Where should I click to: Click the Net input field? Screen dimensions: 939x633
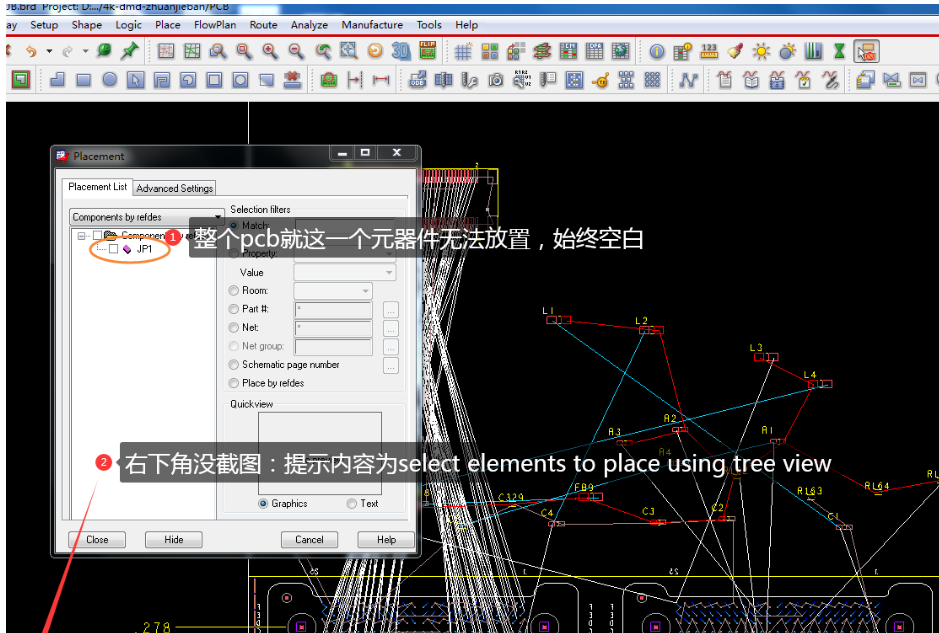(x=333, y=328)
